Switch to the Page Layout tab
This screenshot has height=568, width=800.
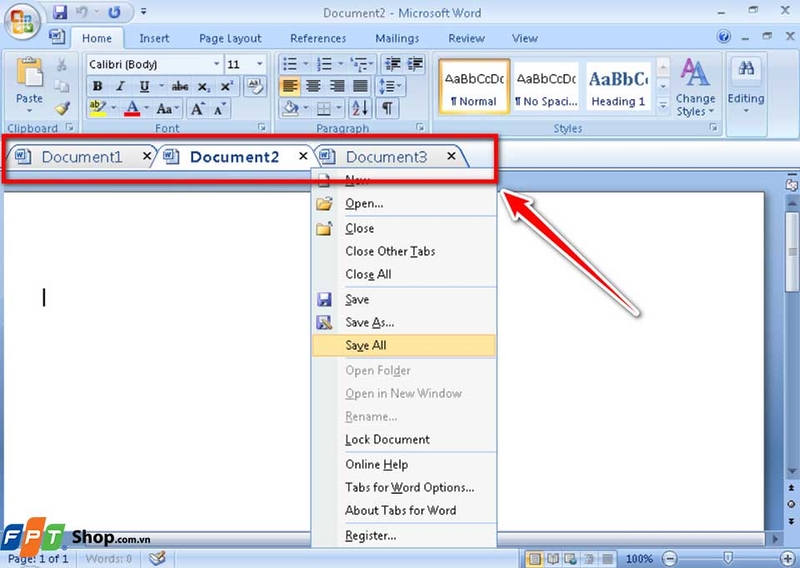click(x=230, y=38)
